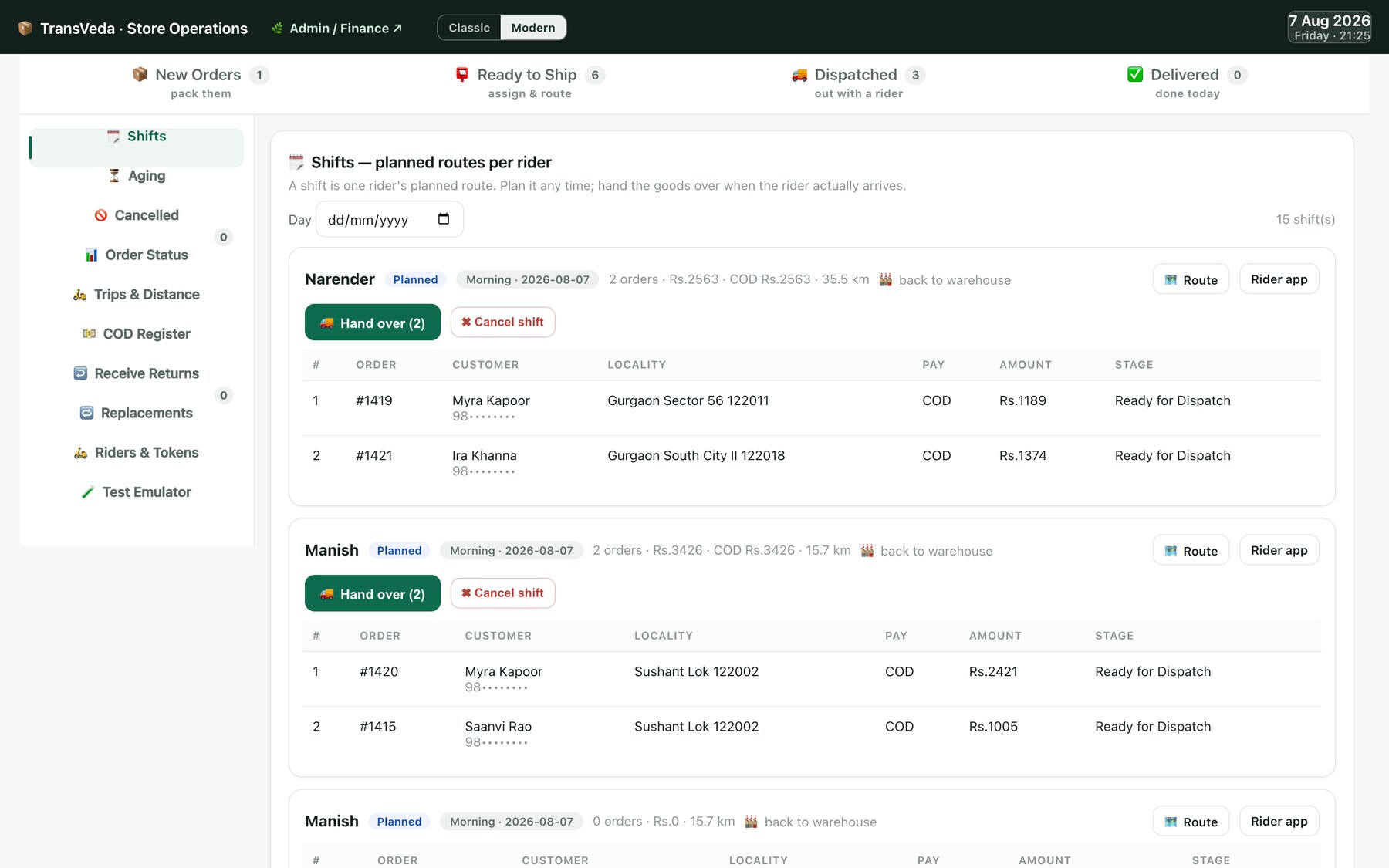Click customer Saanvi Rao

tap(498, 726)
